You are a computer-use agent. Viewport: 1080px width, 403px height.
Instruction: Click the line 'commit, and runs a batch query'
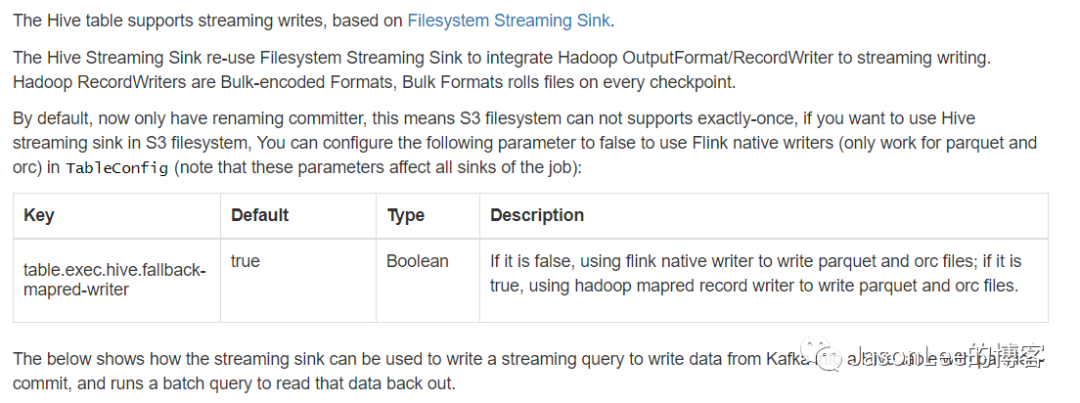(234, 384)
